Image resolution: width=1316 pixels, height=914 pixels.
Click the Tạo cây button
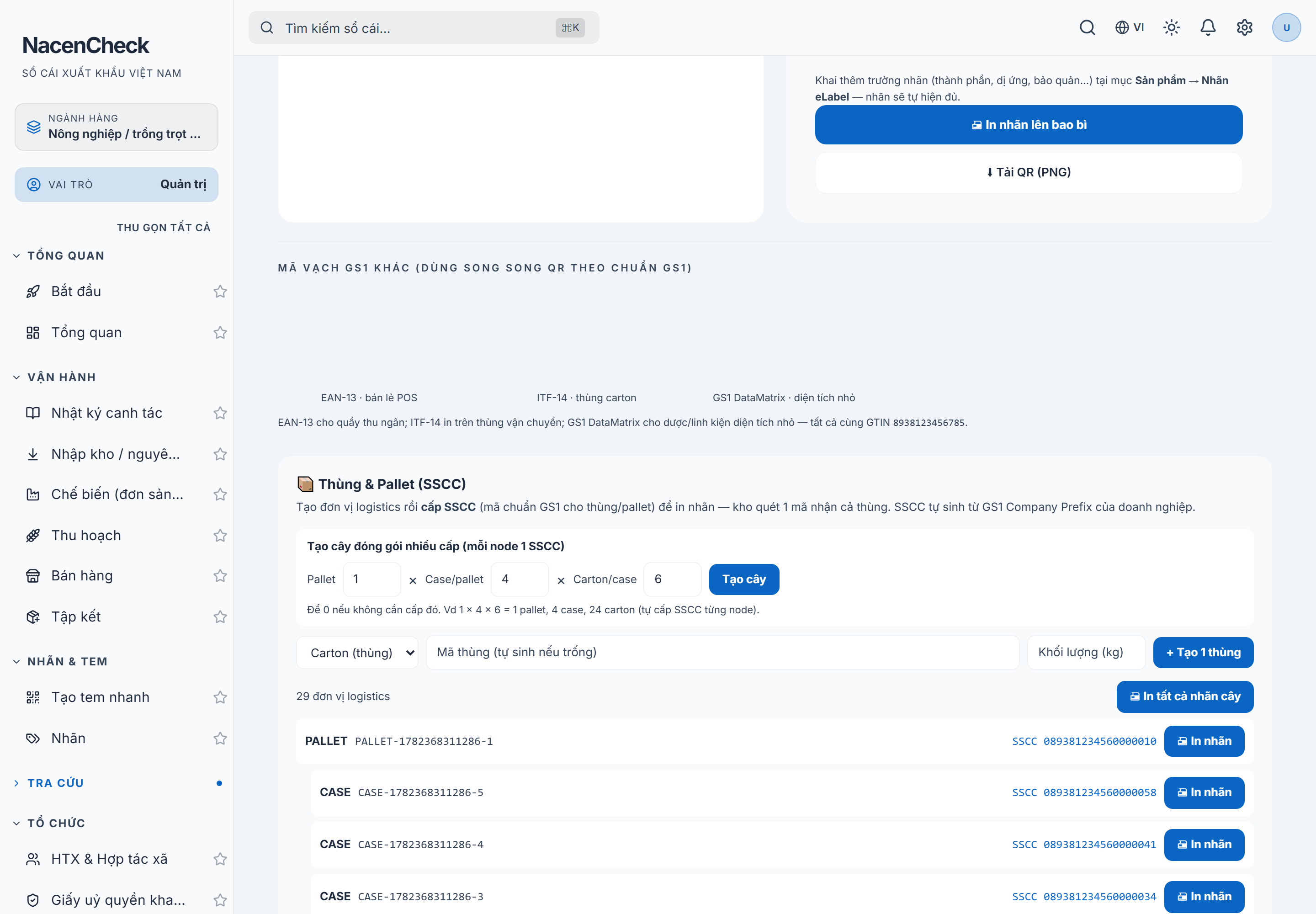[x=744, y=579]
